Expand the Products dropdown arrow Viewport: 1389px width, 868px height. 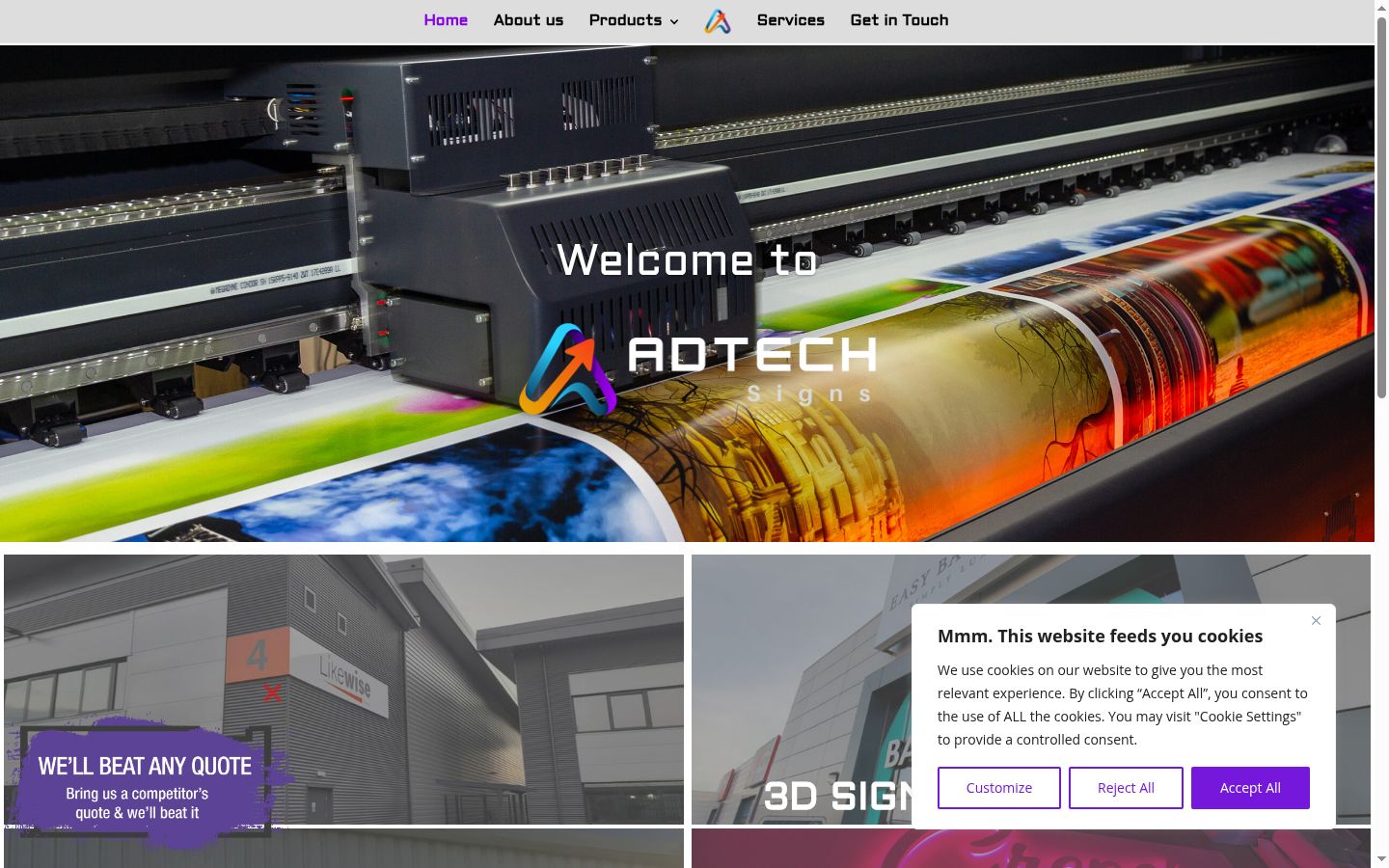[674, 21]
